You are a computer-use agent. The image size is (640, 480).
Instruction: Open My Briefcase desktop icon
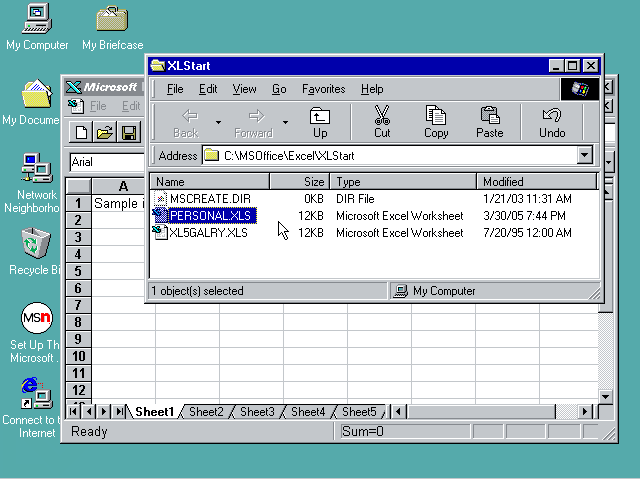click(112, 18)
